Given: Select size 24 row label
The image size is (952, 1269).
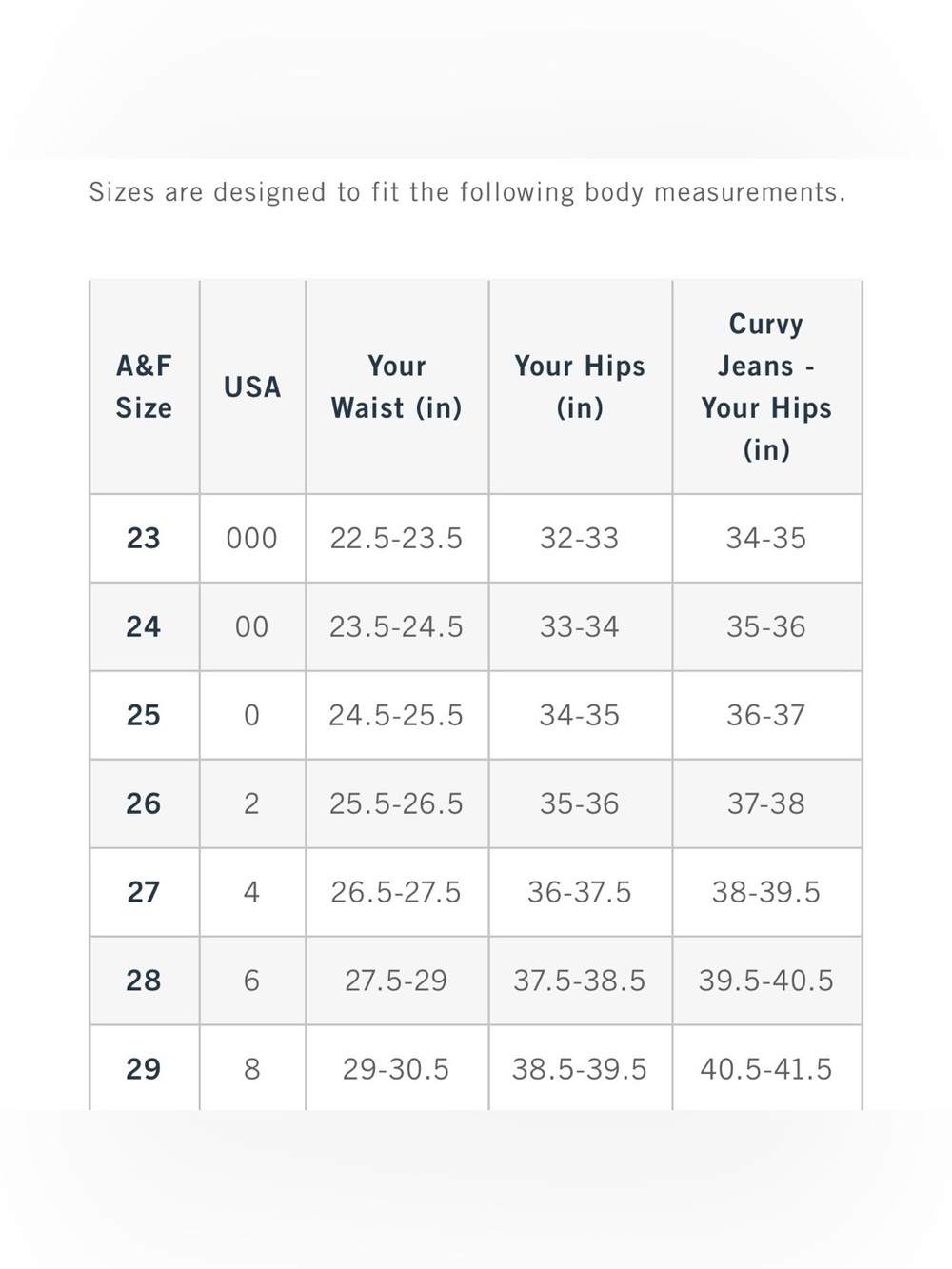Looking at the screenshot, I should (144, 626).
